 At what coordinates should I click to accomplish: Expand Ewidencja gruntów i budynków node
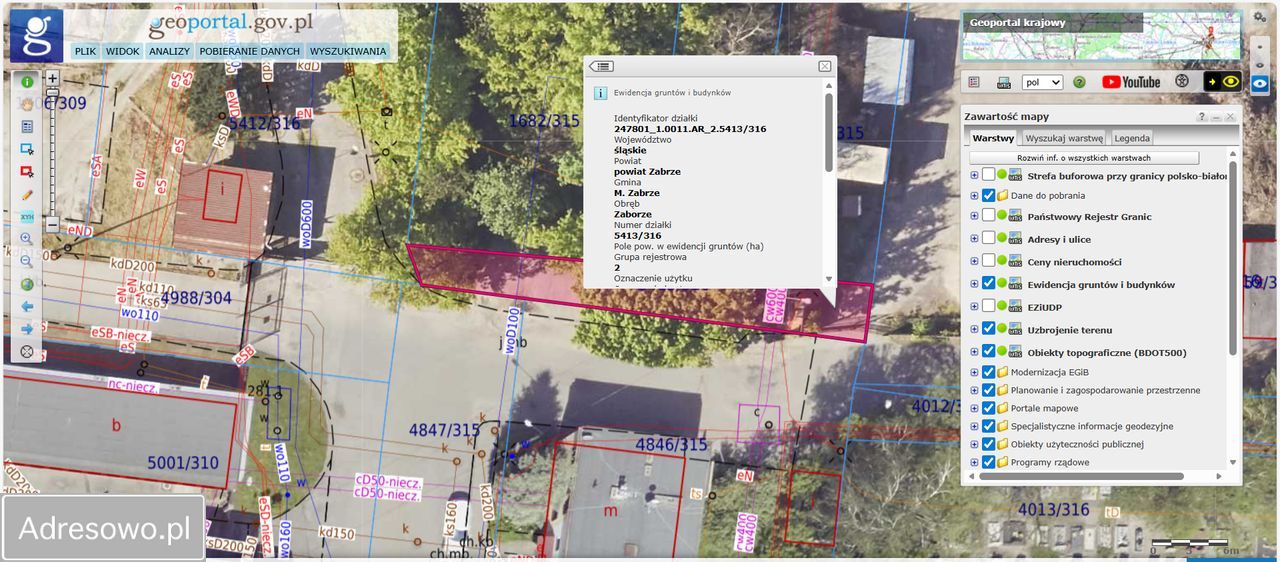coord(974,284)
